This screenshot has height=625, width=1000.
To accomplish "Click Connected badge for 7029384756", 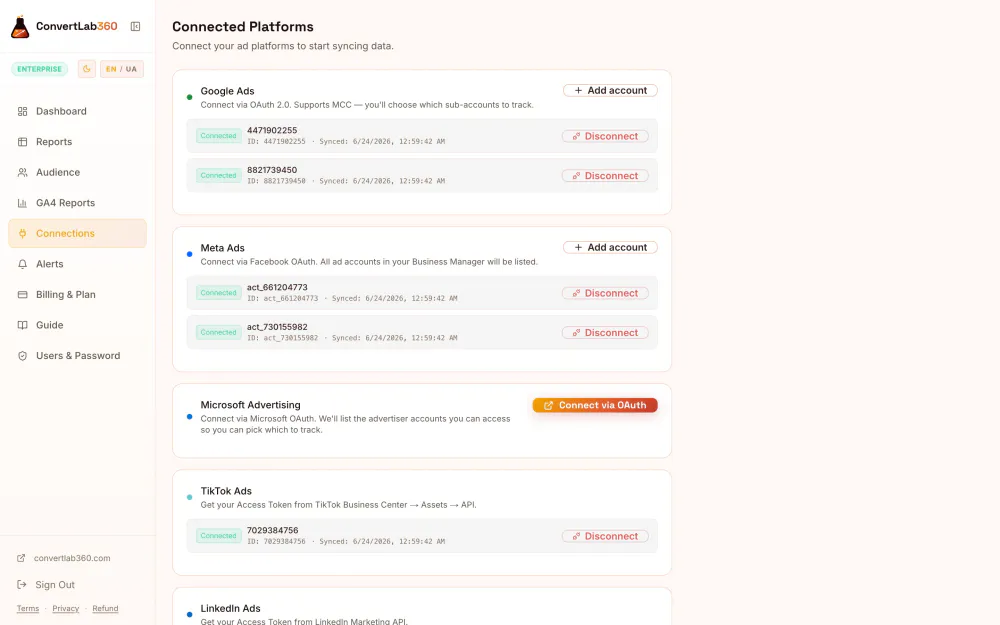I will pos(219,536).
